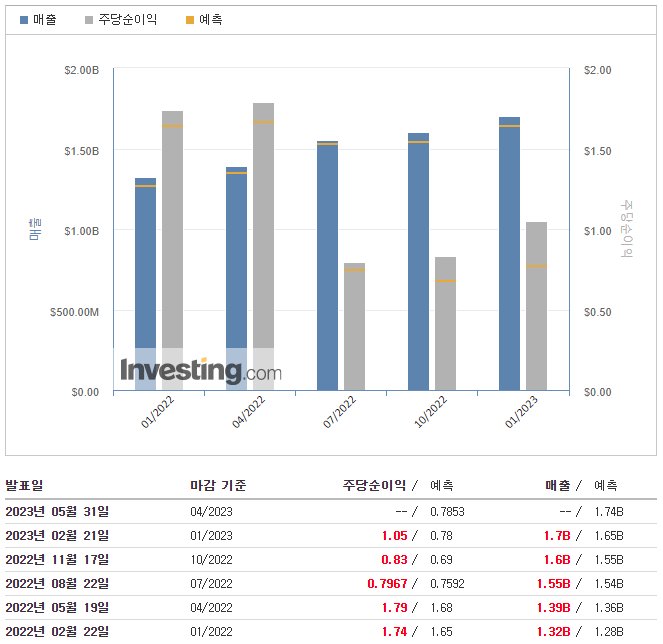Click the $500.00M left axis label
This screenshot has height=644, width=663.
click(74, 312)
